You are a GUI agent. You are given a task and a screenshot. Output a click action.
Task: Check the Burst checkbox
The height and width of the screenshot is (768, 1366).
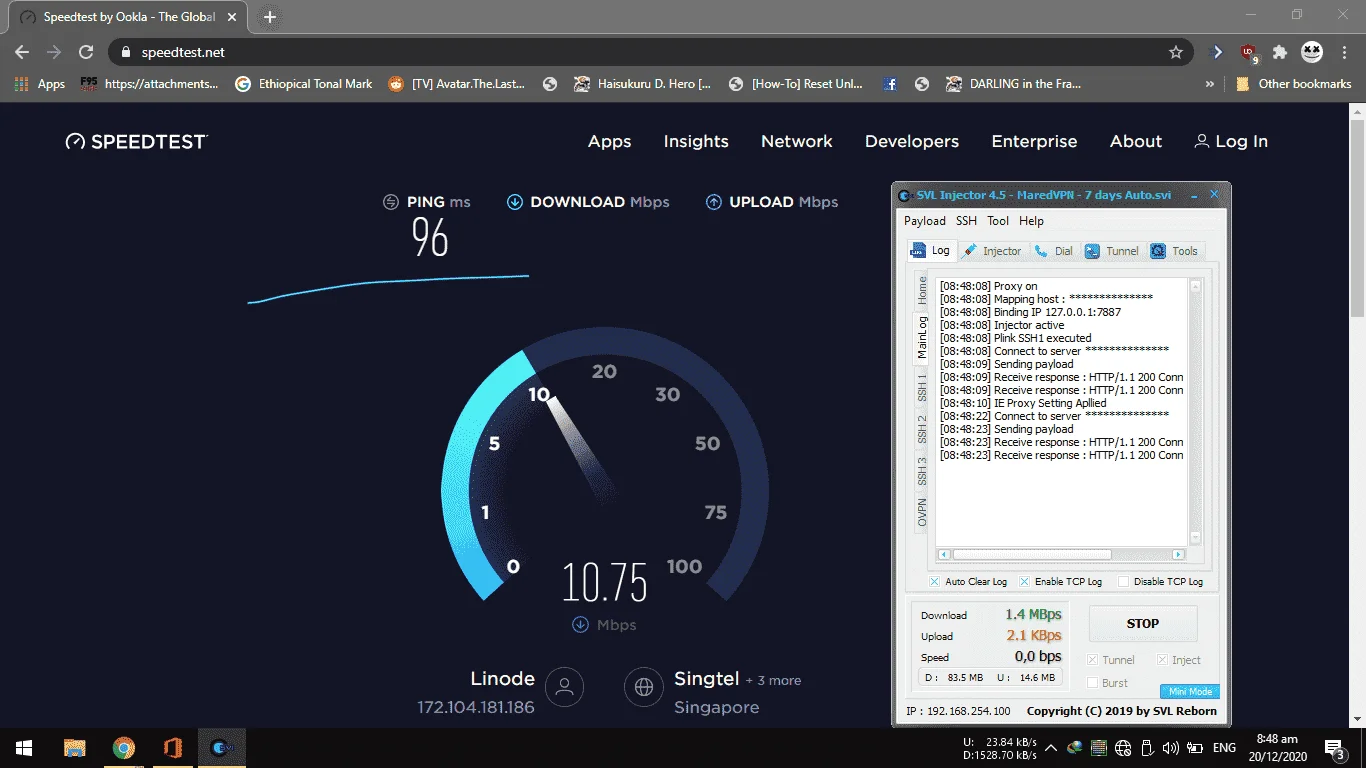point(1093,683)
